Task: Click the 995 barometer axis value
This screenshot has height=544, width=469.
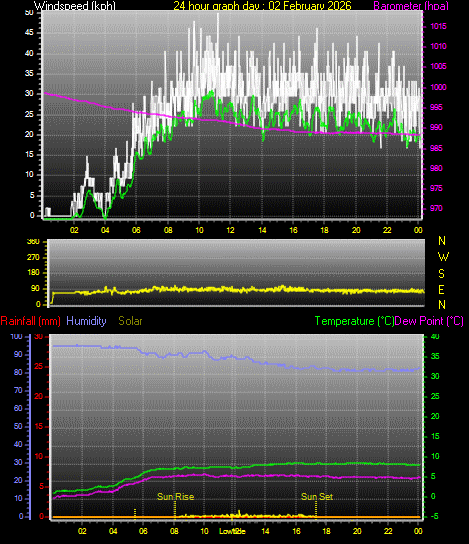Action: (x=436, y=108)
